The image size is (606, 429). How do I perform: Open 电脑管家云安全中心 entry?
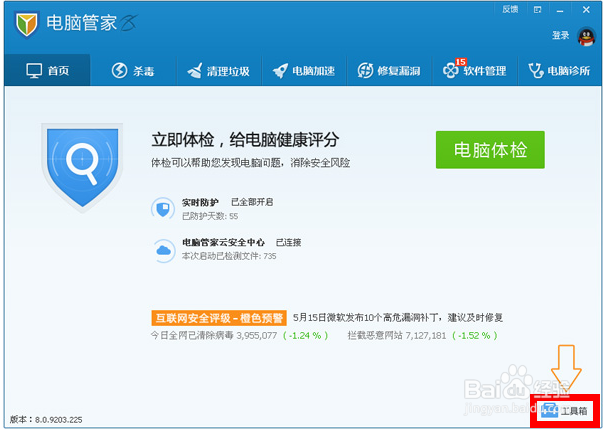223,242
